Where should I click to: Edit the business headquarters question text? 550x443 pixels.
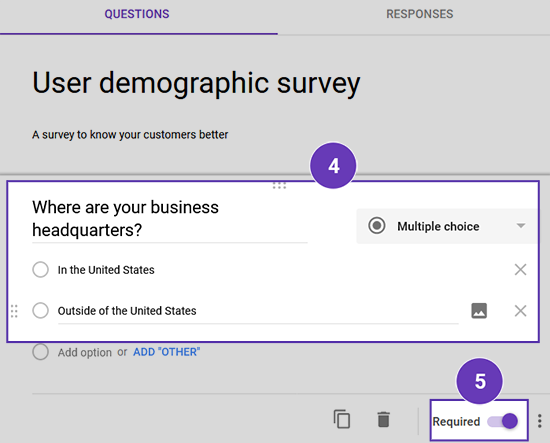click(170, 219)
